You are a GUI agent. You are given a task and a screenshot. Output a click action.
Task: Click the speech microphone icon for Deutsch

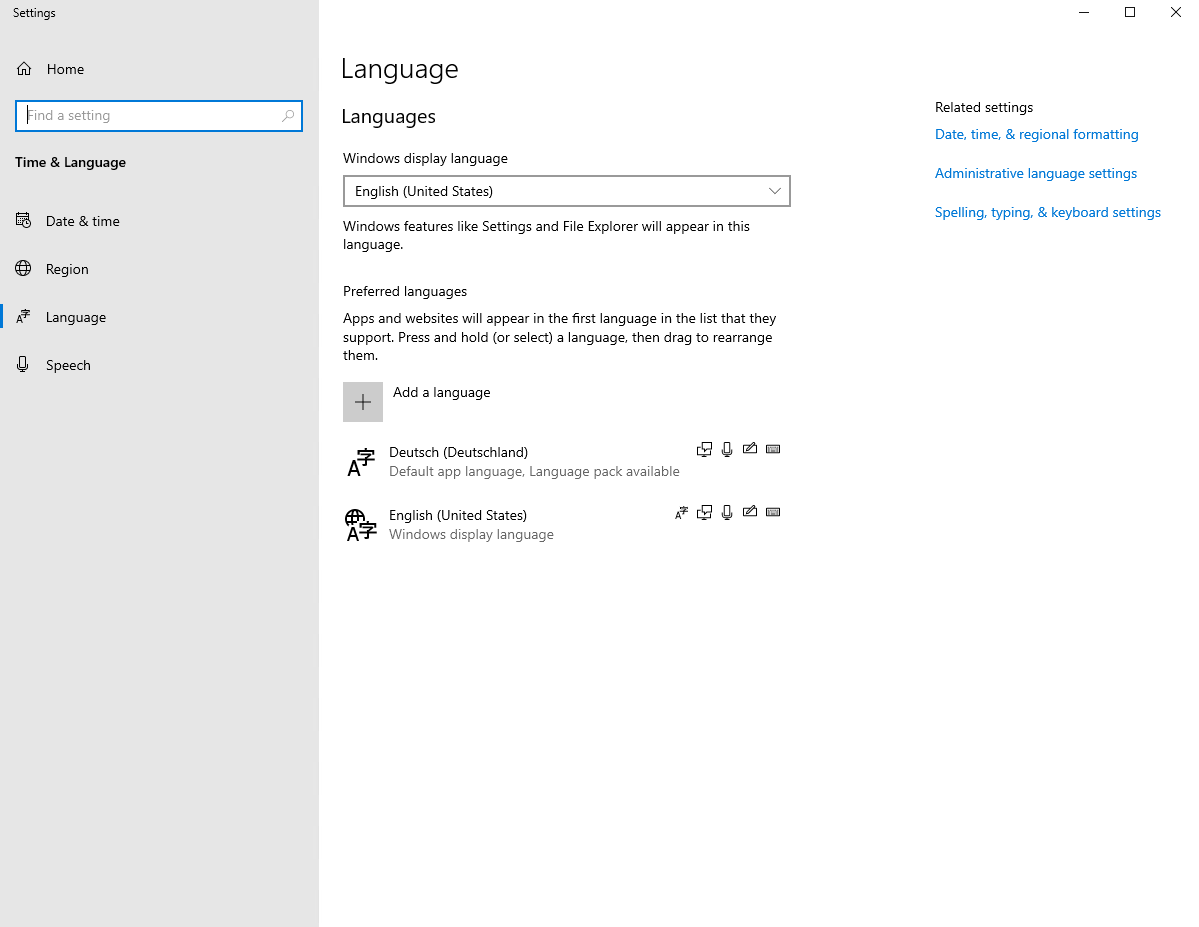point(727,449)
